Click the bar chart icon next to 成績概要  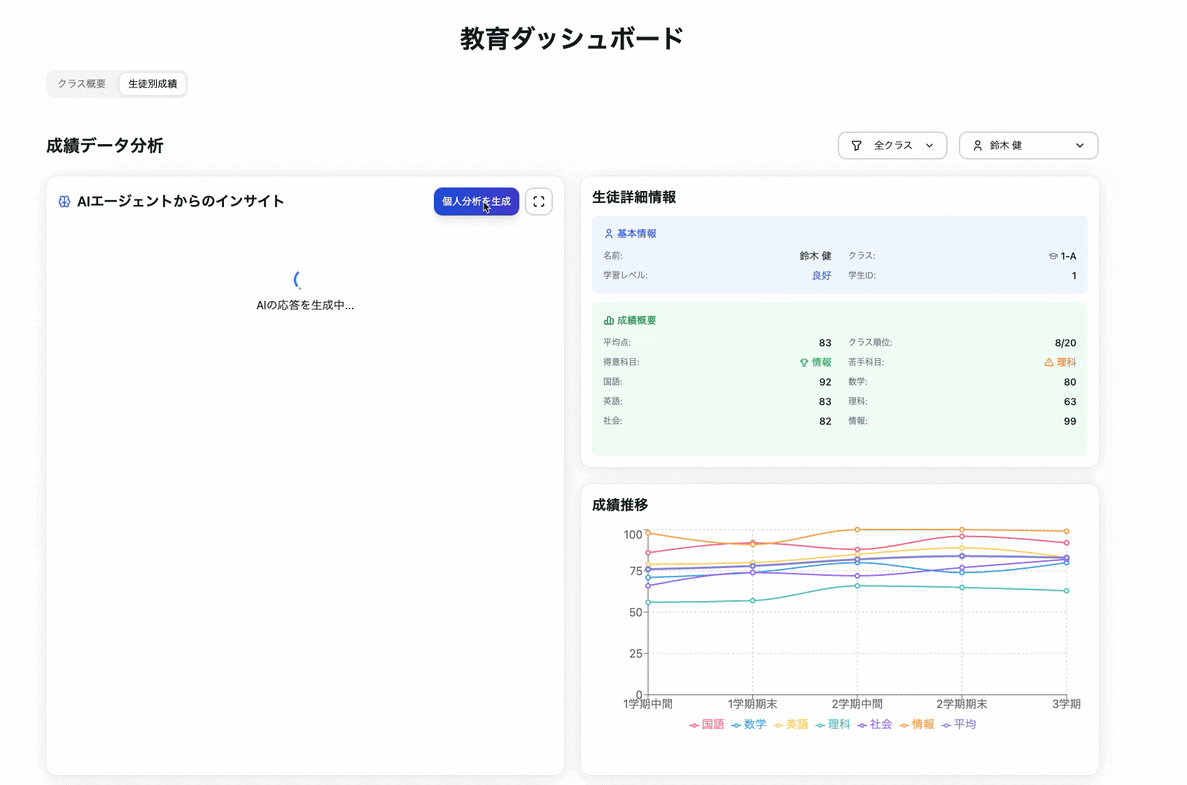[x=609, y=320]
